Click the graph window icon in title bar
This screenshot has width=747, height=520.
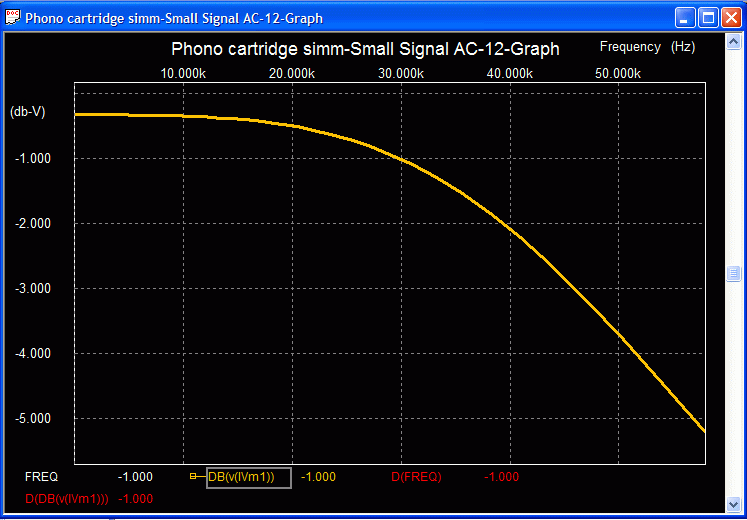click(13, 18)
